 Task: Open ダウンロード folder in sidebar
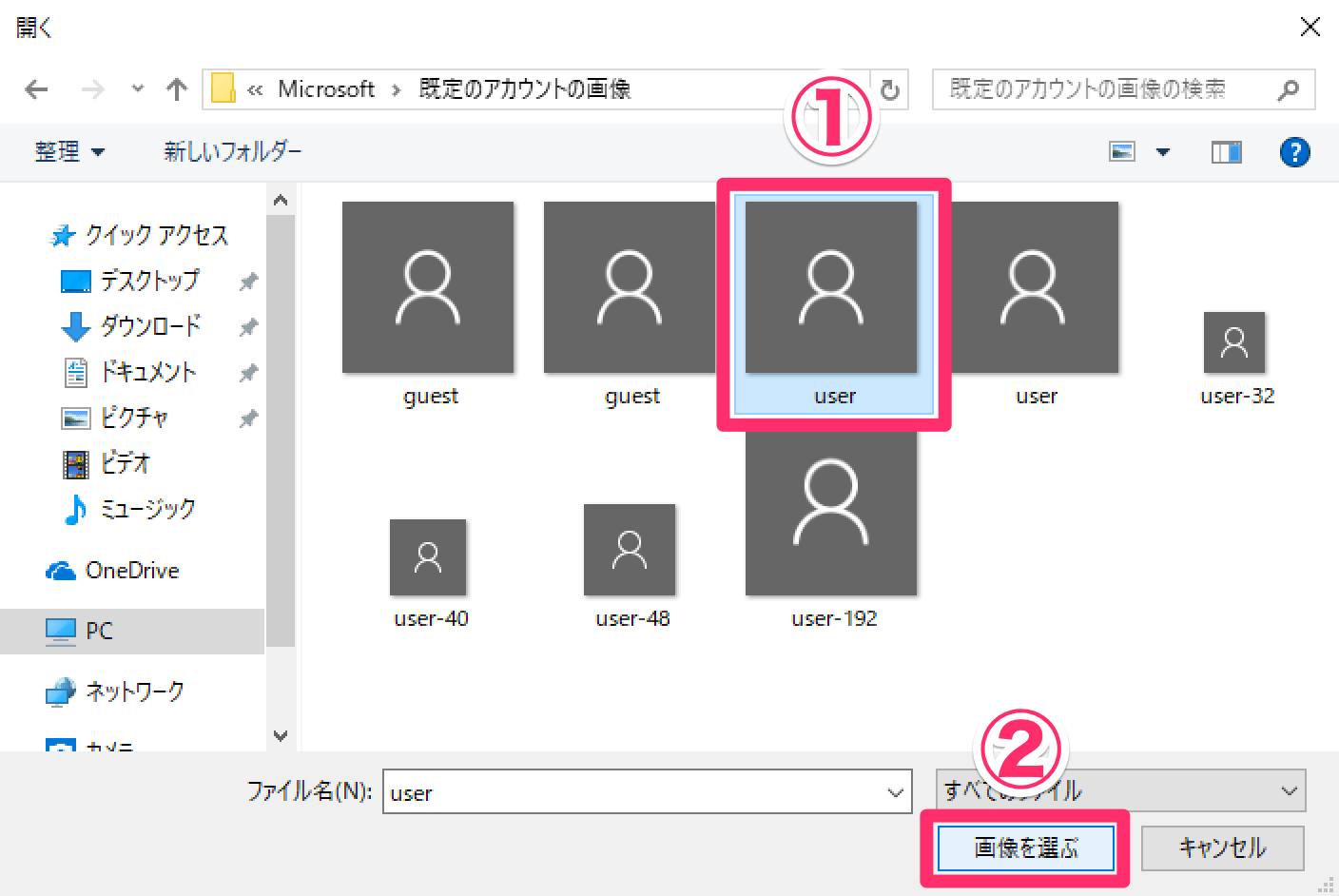point(131,326)
